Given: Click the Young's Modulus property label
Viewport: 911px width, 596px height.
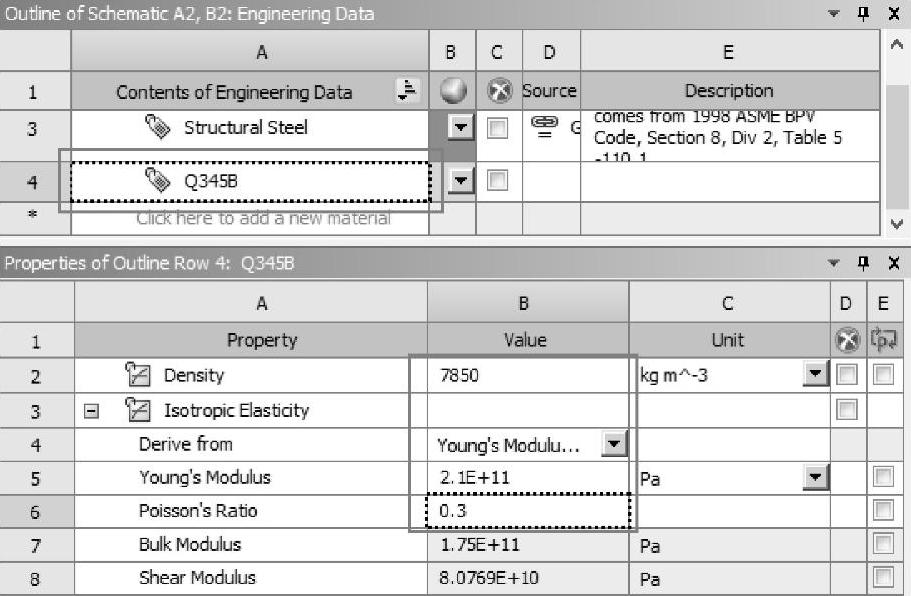Looking at the screenshot, I should [x=205, y=477].
